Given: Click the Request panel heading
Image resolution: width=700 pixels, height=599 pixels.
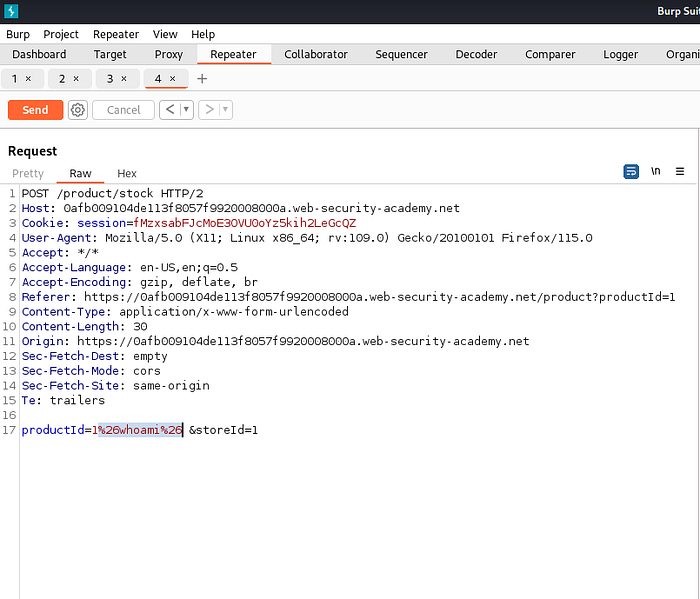Looking at the screenshot, I should [33, 151].
